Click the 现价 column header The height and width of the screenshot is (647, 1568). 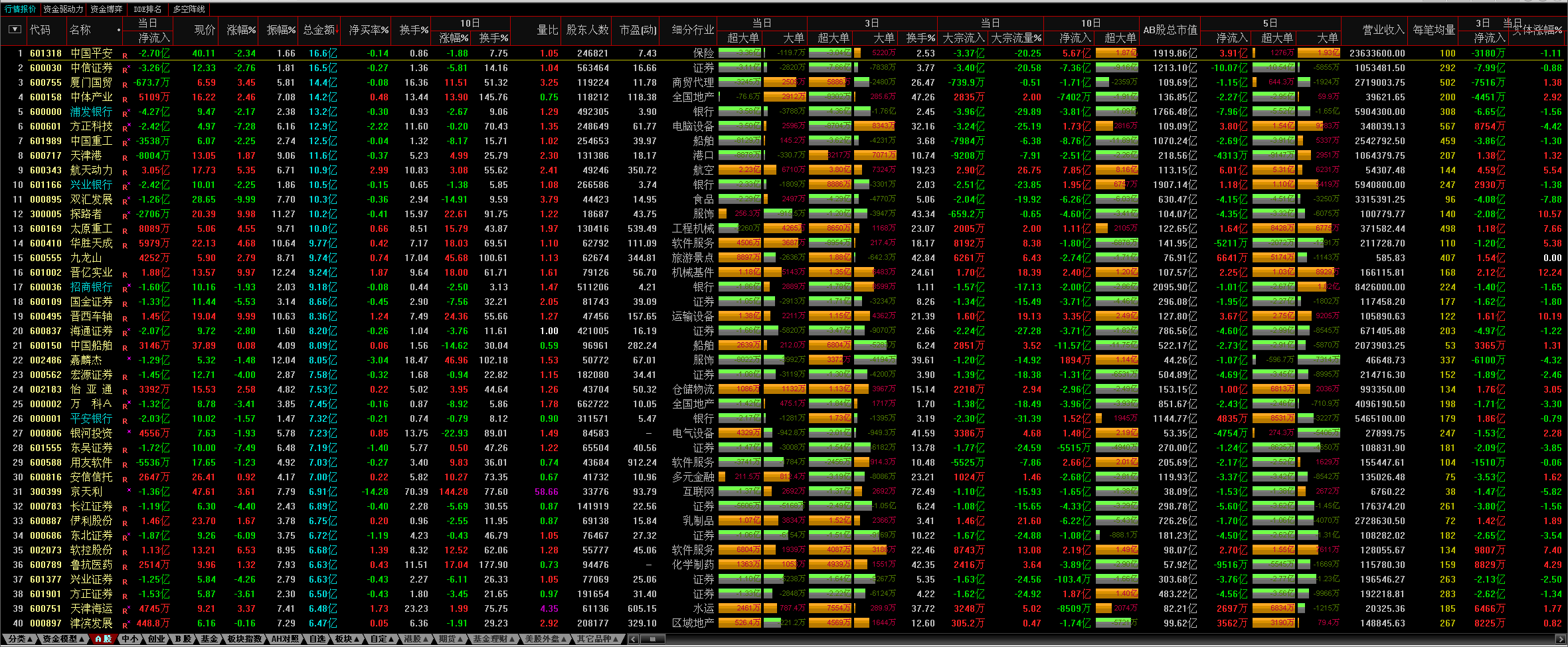click(205, 30)
